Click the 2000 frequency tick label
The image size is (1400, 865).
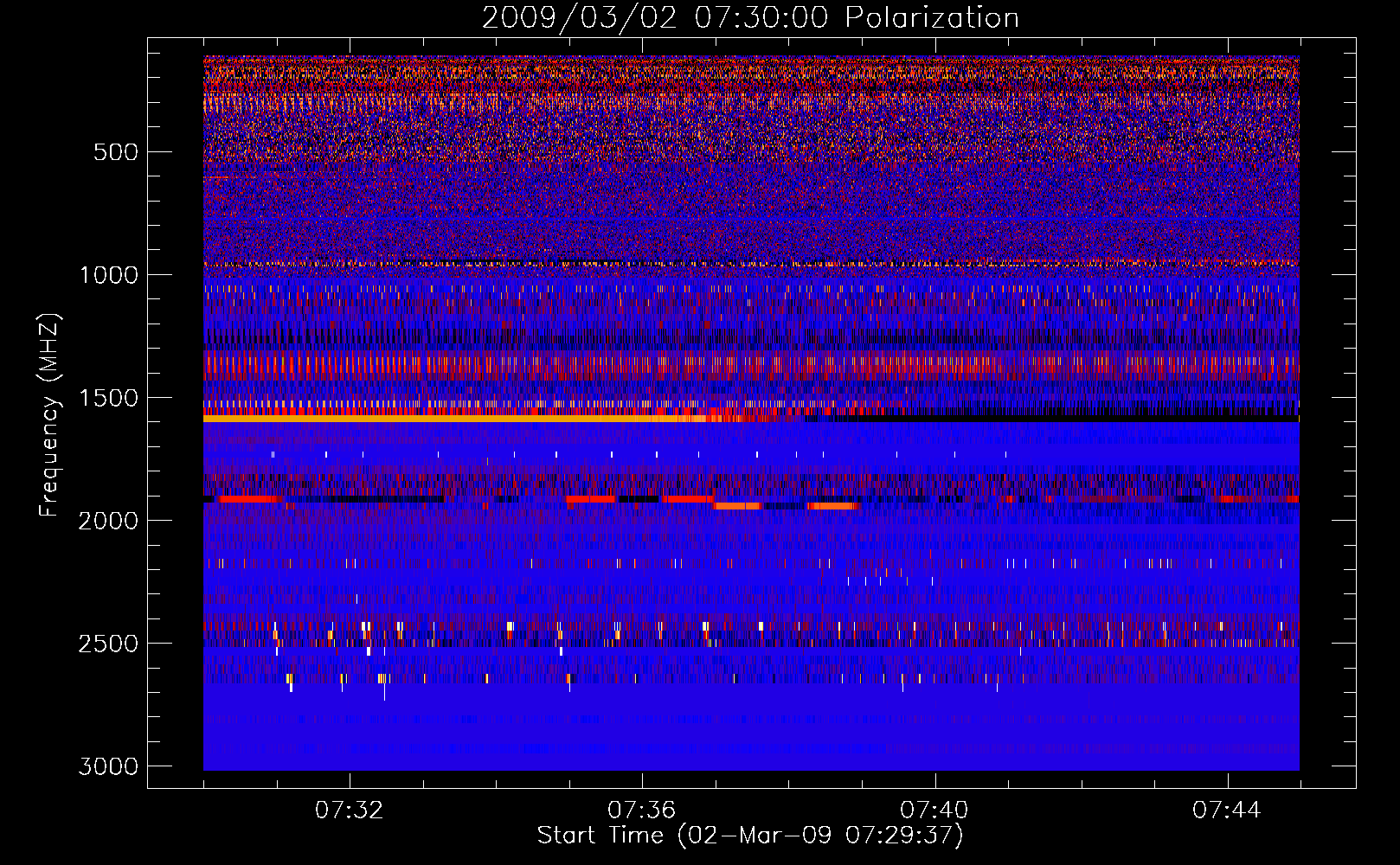[x=108, y=521]
